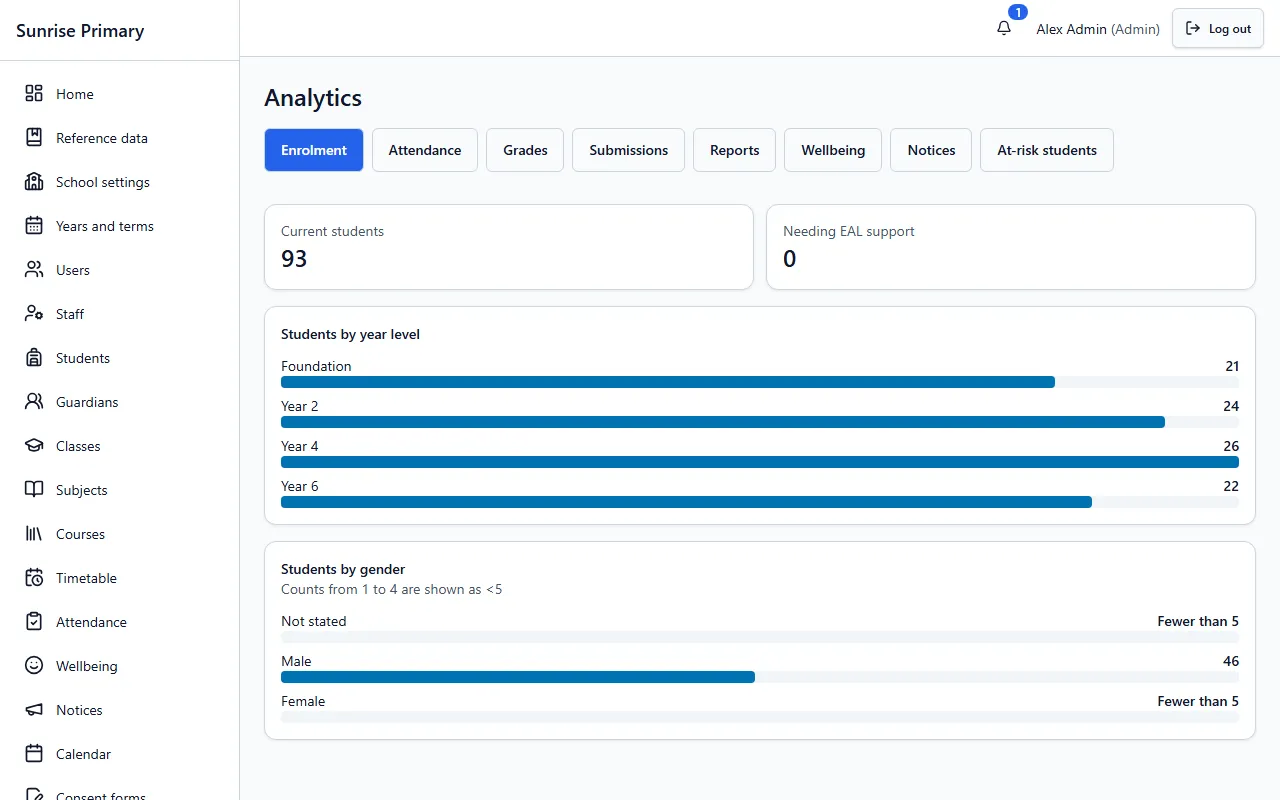Click the Wellbeing smiley icon
1280x800 pixels.
coord(34,665)
